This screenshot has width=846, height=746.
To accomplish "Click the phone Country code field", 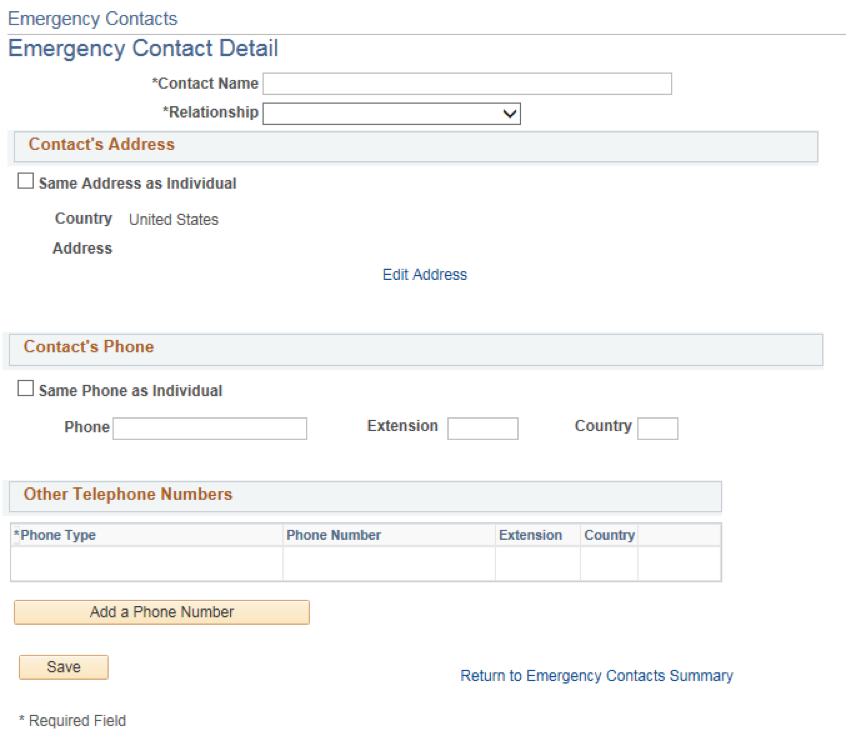I will click(658, 428).
